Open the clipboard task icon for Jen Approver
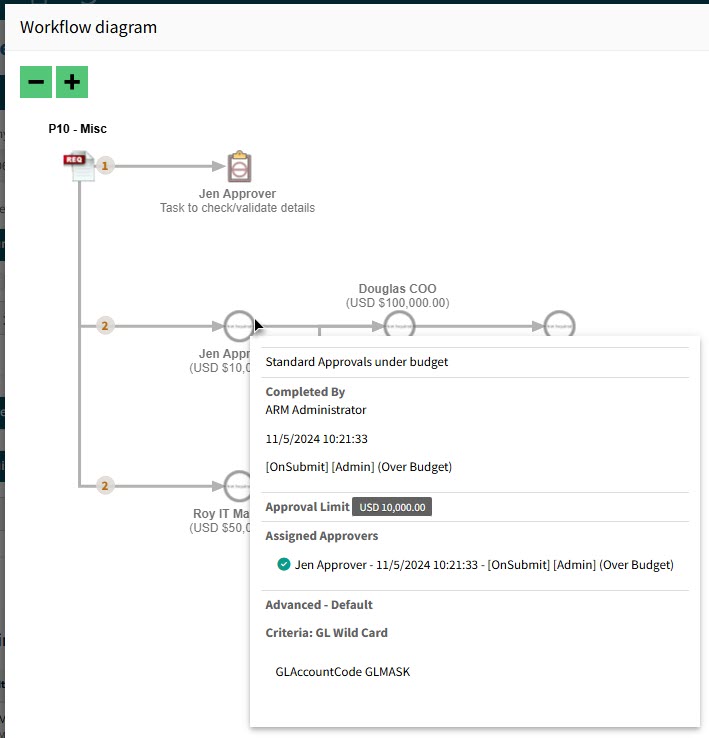The height and width of the screenshot is (738, 709). click(x=238, y=166)
